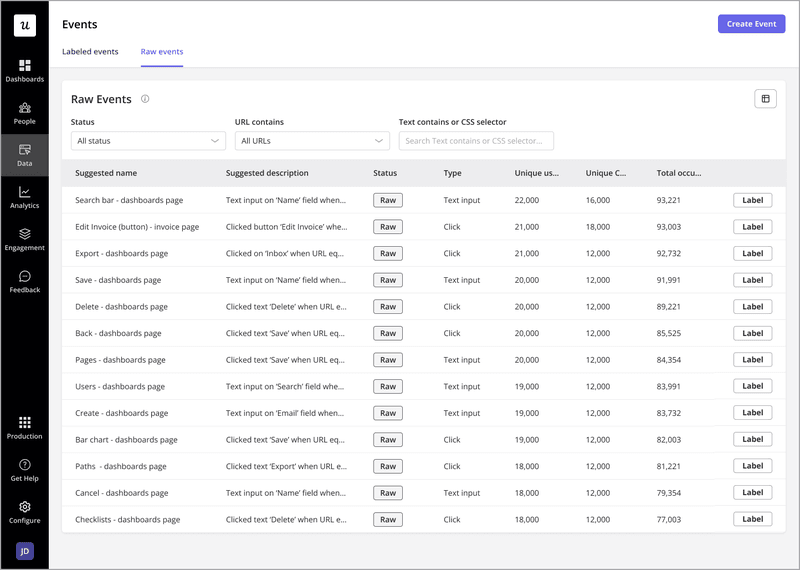This screenshot has width=800, height=570.
Task: Select 'Checklists - dashboards page' row name
Action: pos(128,519)
